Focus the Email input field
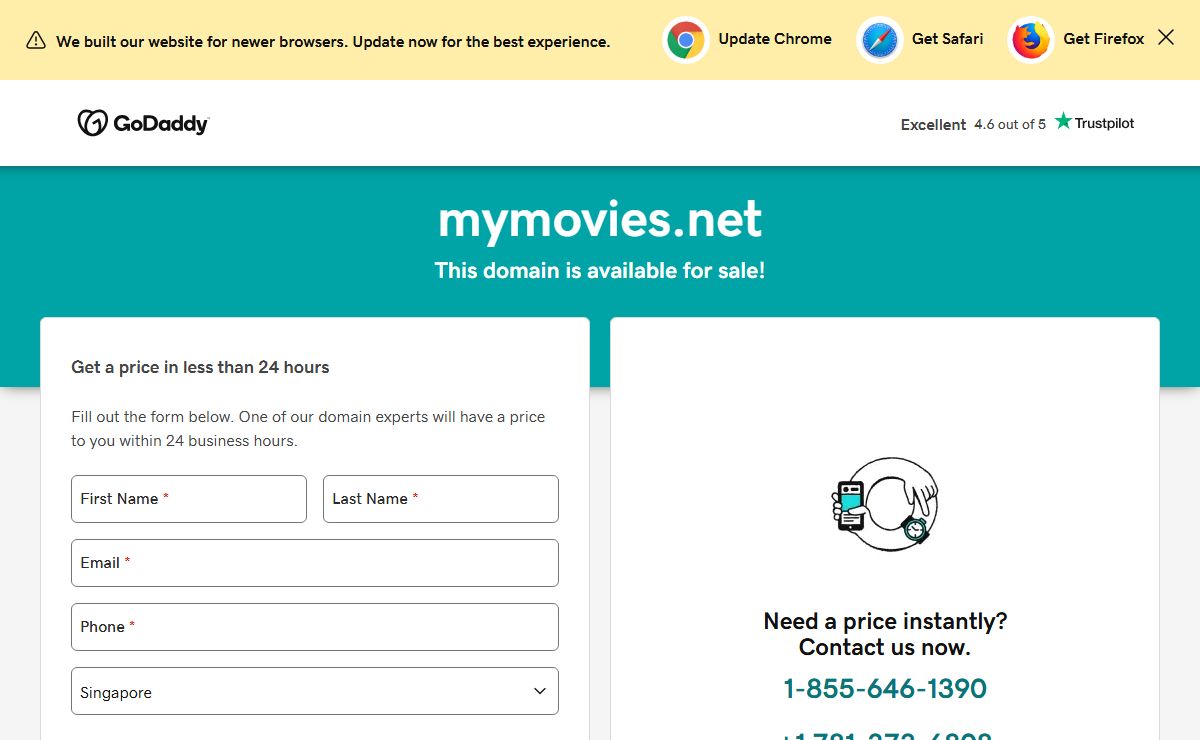The height and width of the screenshot is (740, 1200). (x=315, y=563)
